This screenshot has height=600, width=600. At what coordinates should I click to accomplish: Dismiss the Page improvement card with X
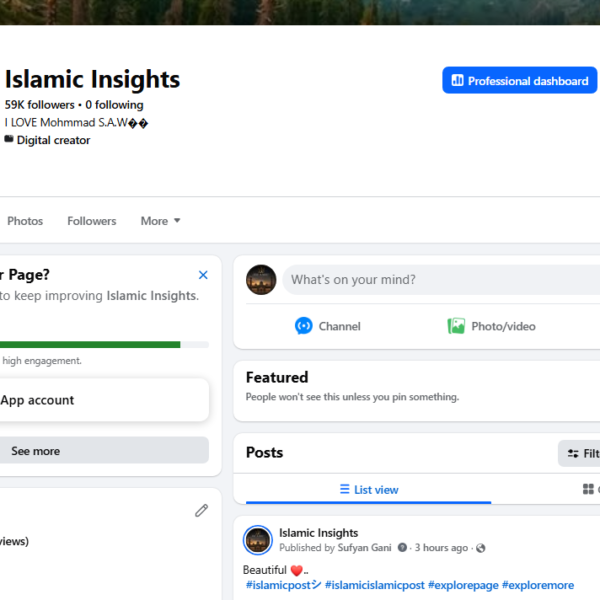click(203, 275)
